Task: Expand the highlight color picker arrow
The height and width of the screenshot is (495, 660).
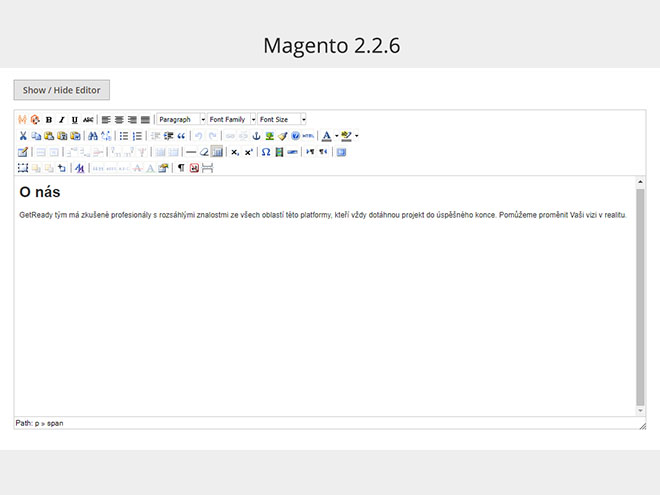Action: click(357, 136)
